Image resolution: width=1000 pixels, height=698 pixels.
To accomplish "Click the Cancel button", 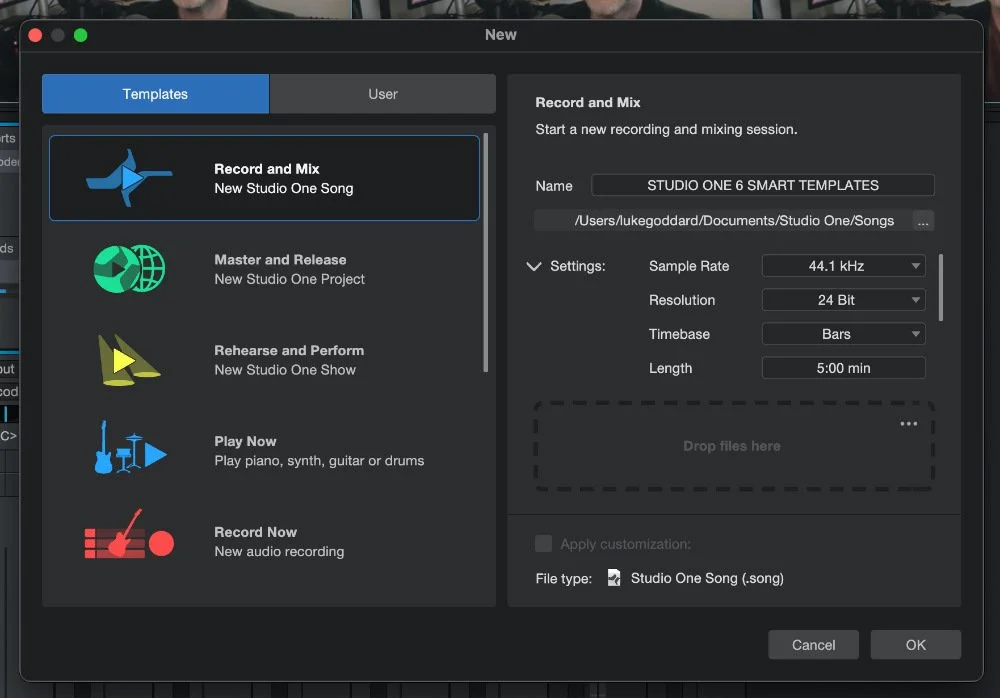I will (813, 644).
